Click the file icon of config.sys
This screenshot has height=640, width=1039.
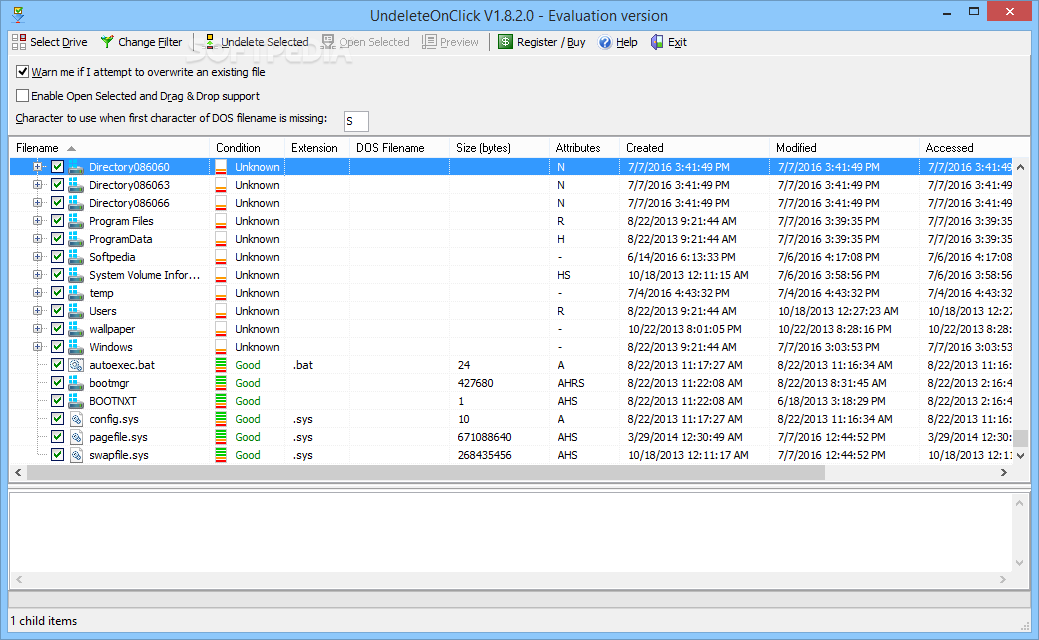[x=76, y=419]
